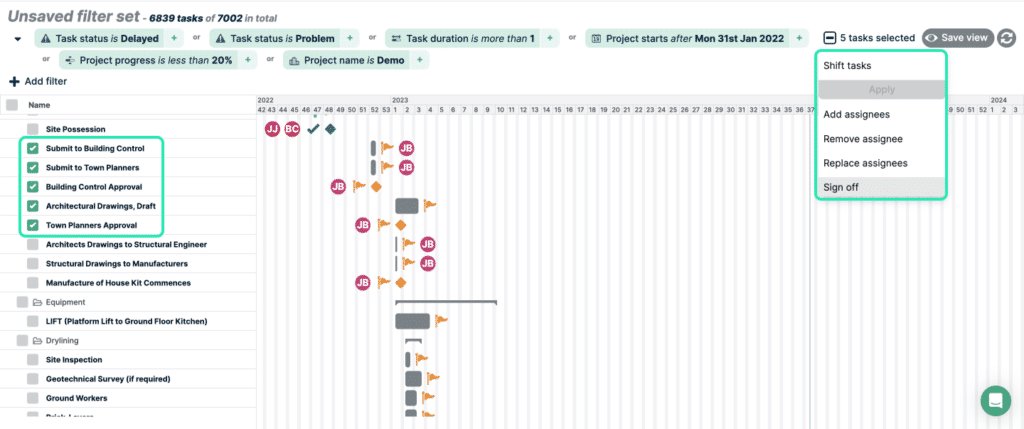
Task: Open the 5 tasks selected dropdown
Action: point(868,38)
